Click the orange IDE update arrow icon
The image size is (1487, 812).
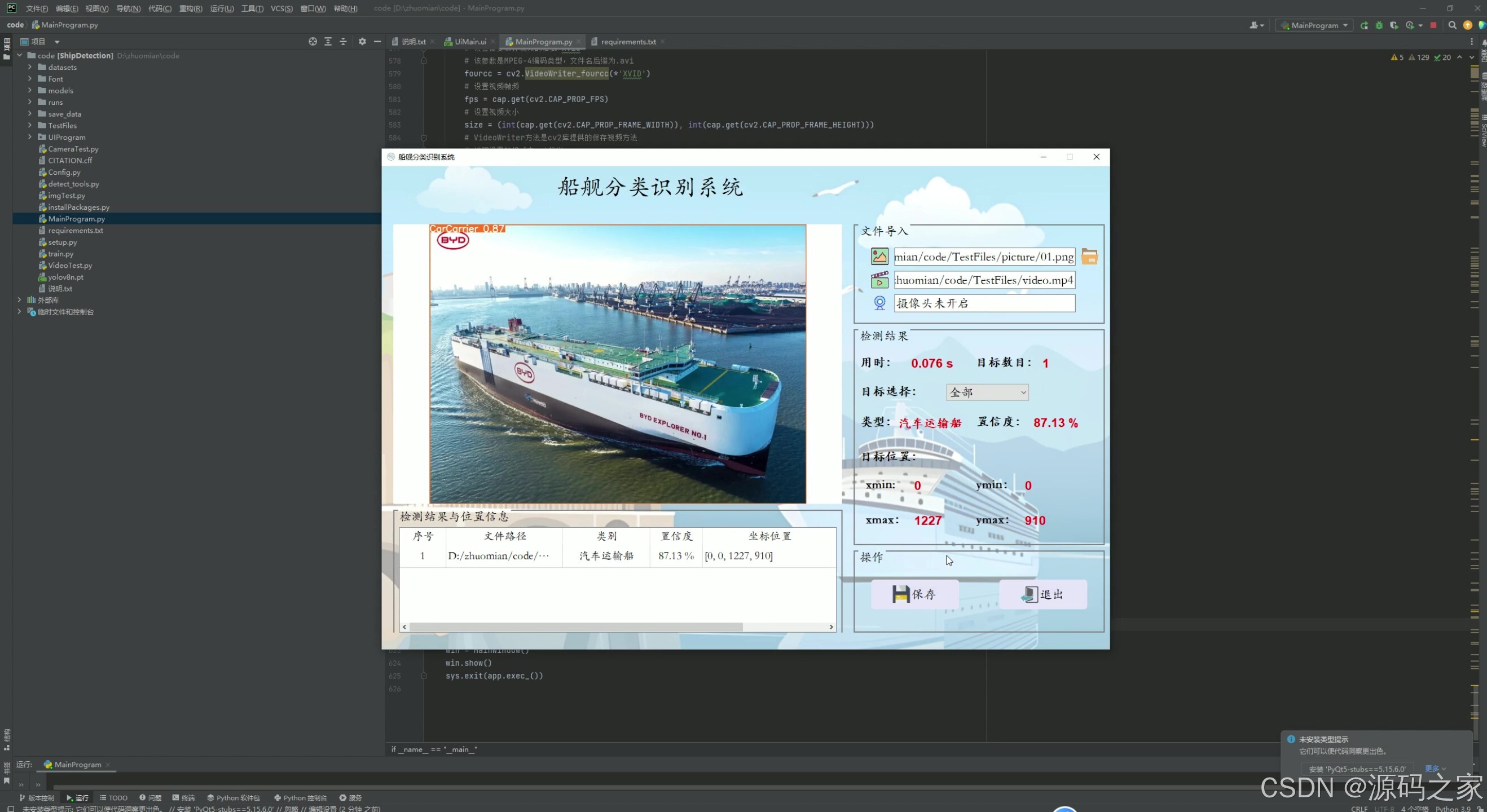pos(1467,25)
